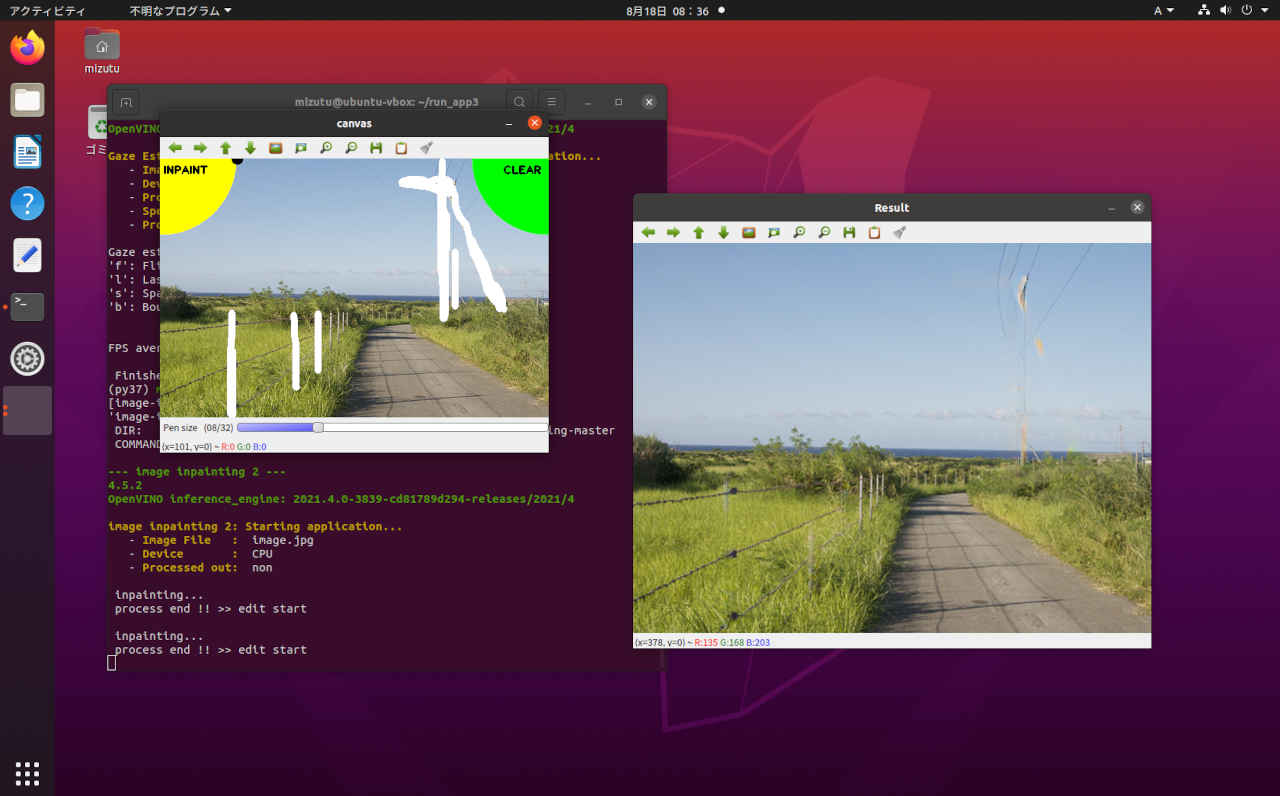Open display properties via the brush icon on canvas

425,147
